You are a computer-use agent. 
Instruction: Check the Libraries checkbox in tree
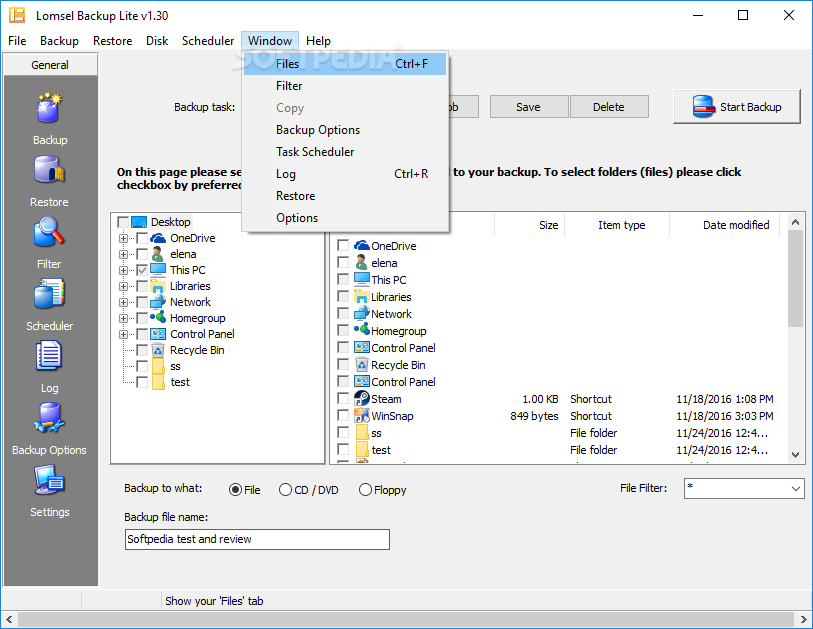tap(142, 286)
